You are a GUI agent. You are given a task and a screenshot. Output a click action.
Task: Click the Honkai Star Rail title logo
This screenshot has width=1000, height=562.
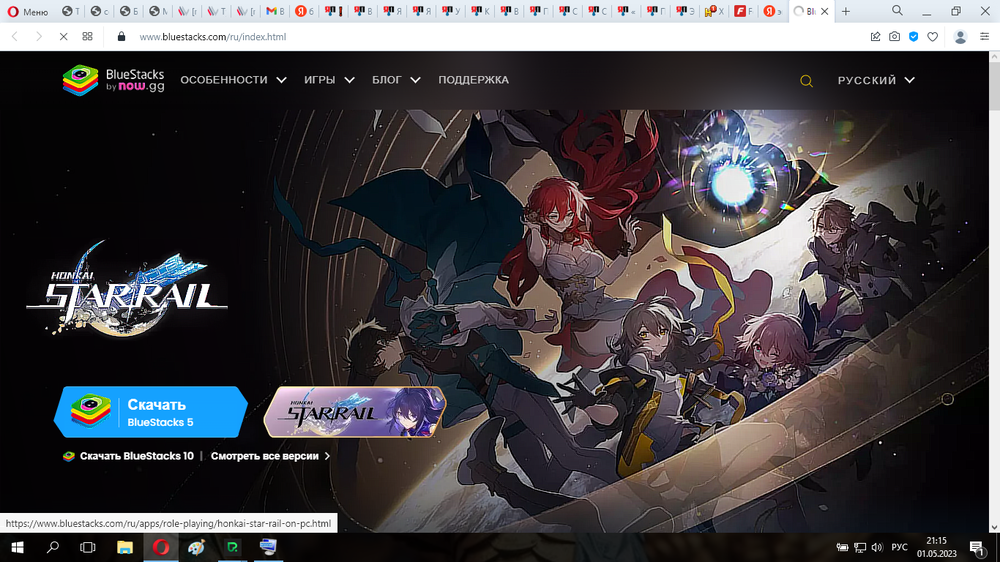pos(127,289)
